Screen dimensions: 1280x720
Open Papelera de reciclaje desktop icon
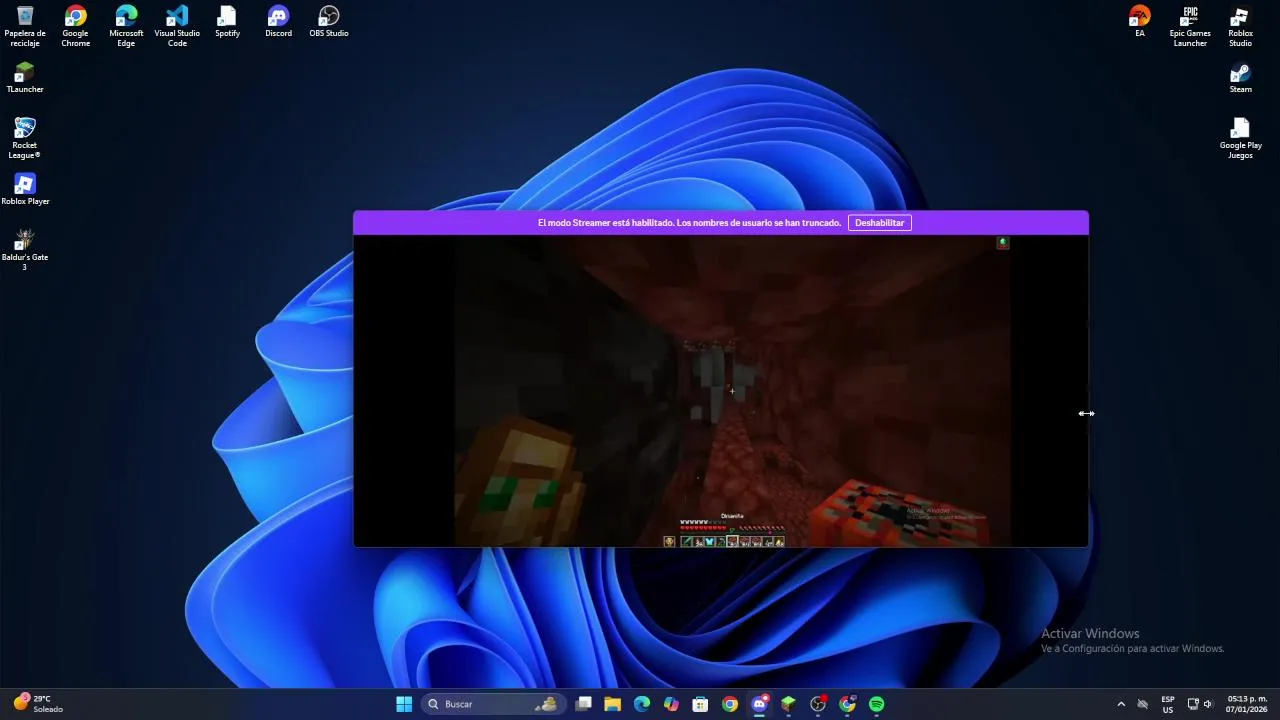pos(25,27)
